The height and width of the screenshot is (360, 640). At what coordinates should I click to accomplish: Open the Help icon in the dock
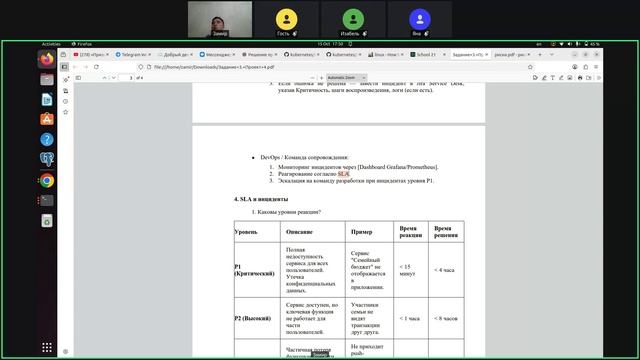(x=47, y=140)
